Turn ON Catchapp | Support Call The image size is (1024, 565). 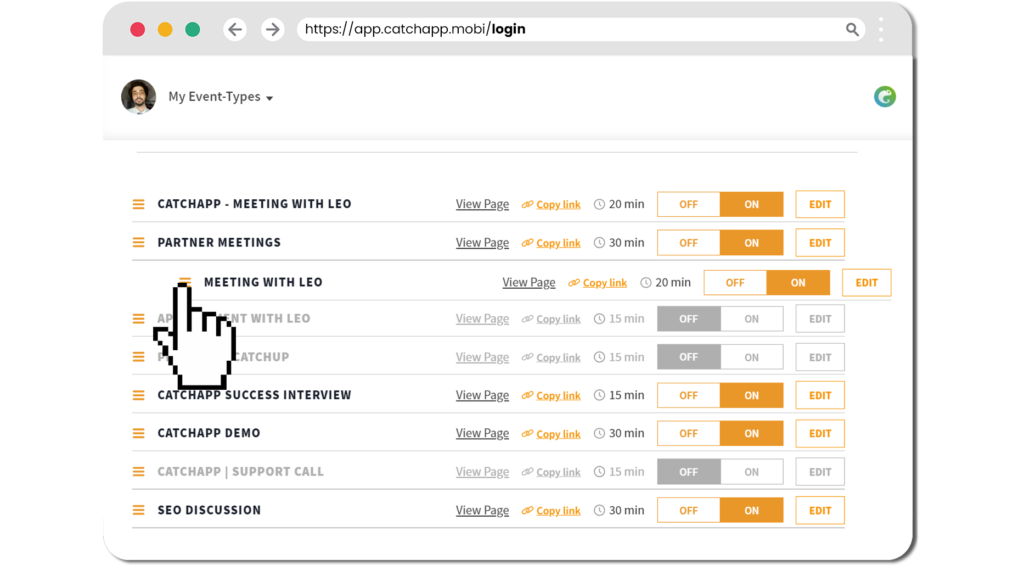(752, 472)
